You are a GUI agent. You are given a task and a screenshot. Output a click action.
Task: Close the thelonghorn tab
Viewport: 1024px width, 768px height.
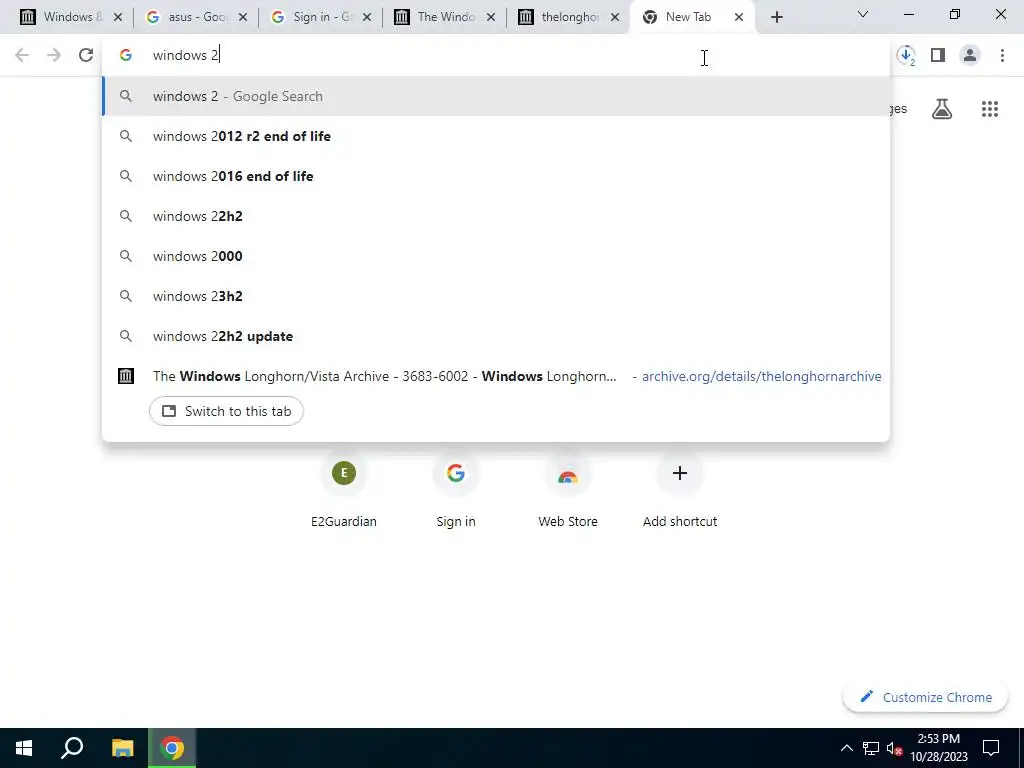click(x=615, y=18)
